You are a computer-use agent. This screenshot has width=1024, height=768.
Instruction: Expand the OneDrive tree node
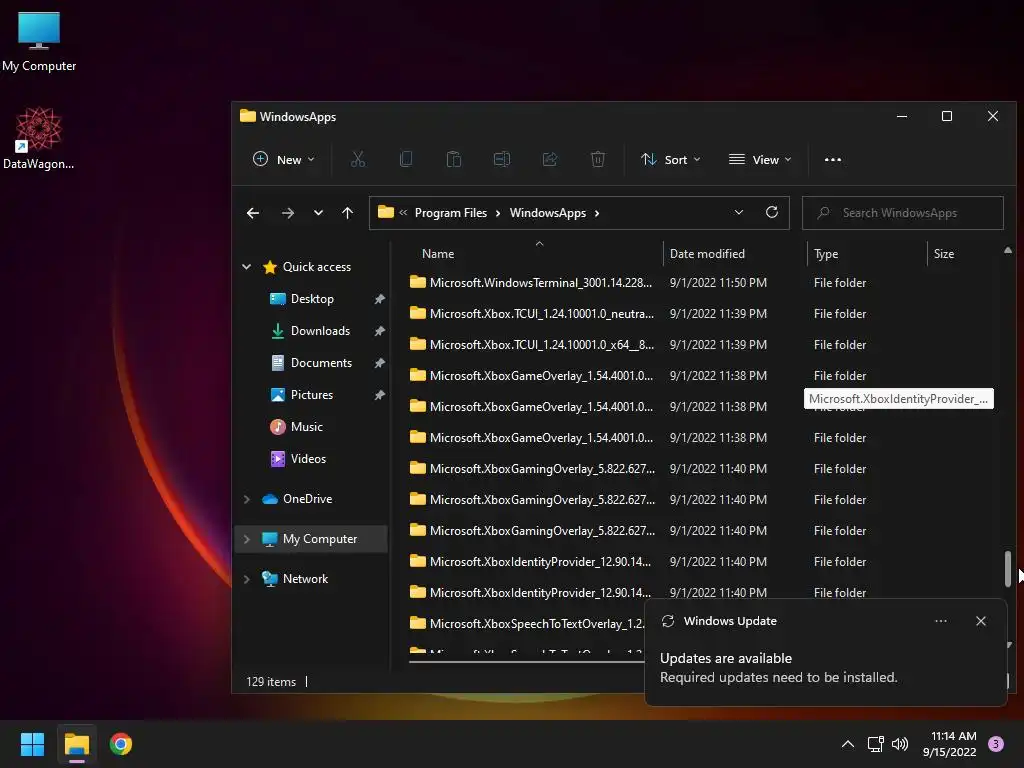[246, 499]
